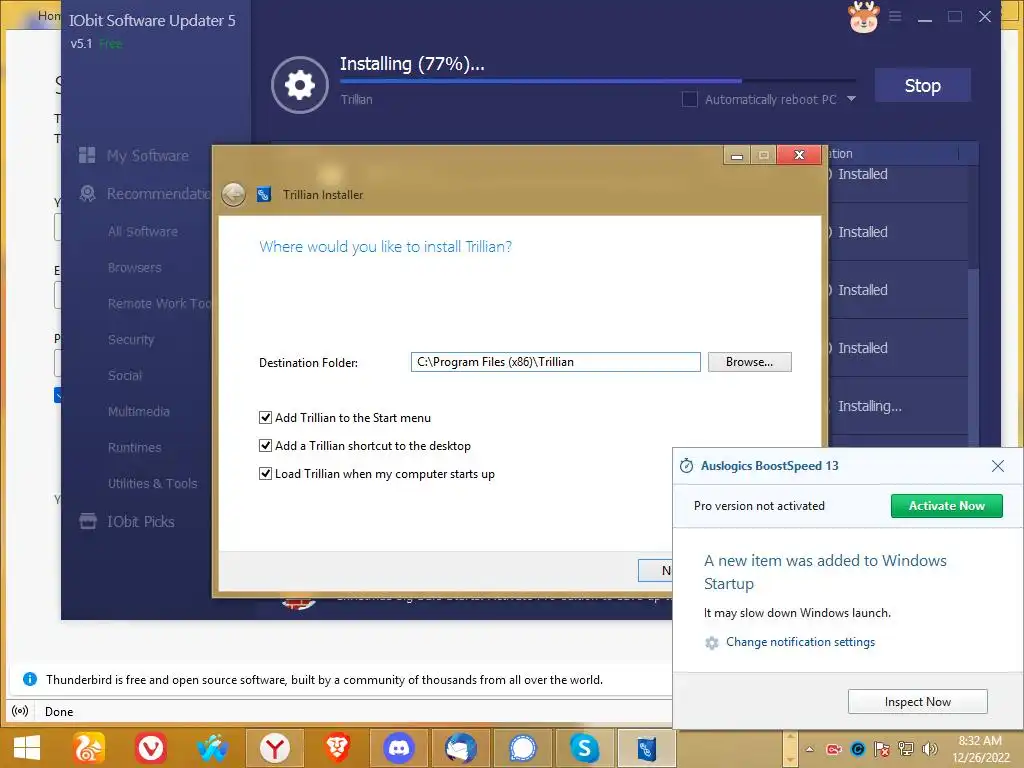
Task: Select Utilities & Tools category
Action: 153,483
